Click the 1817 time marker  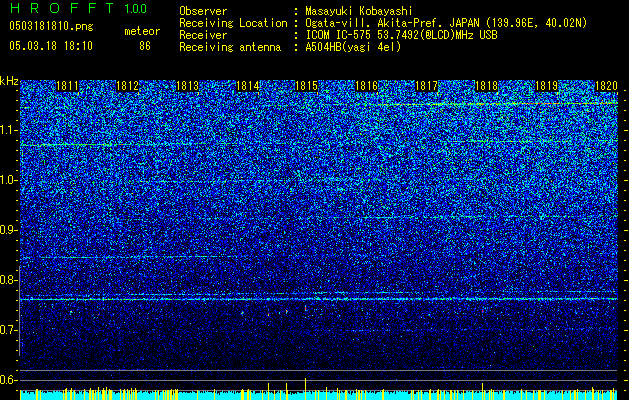tap(426, 86)
